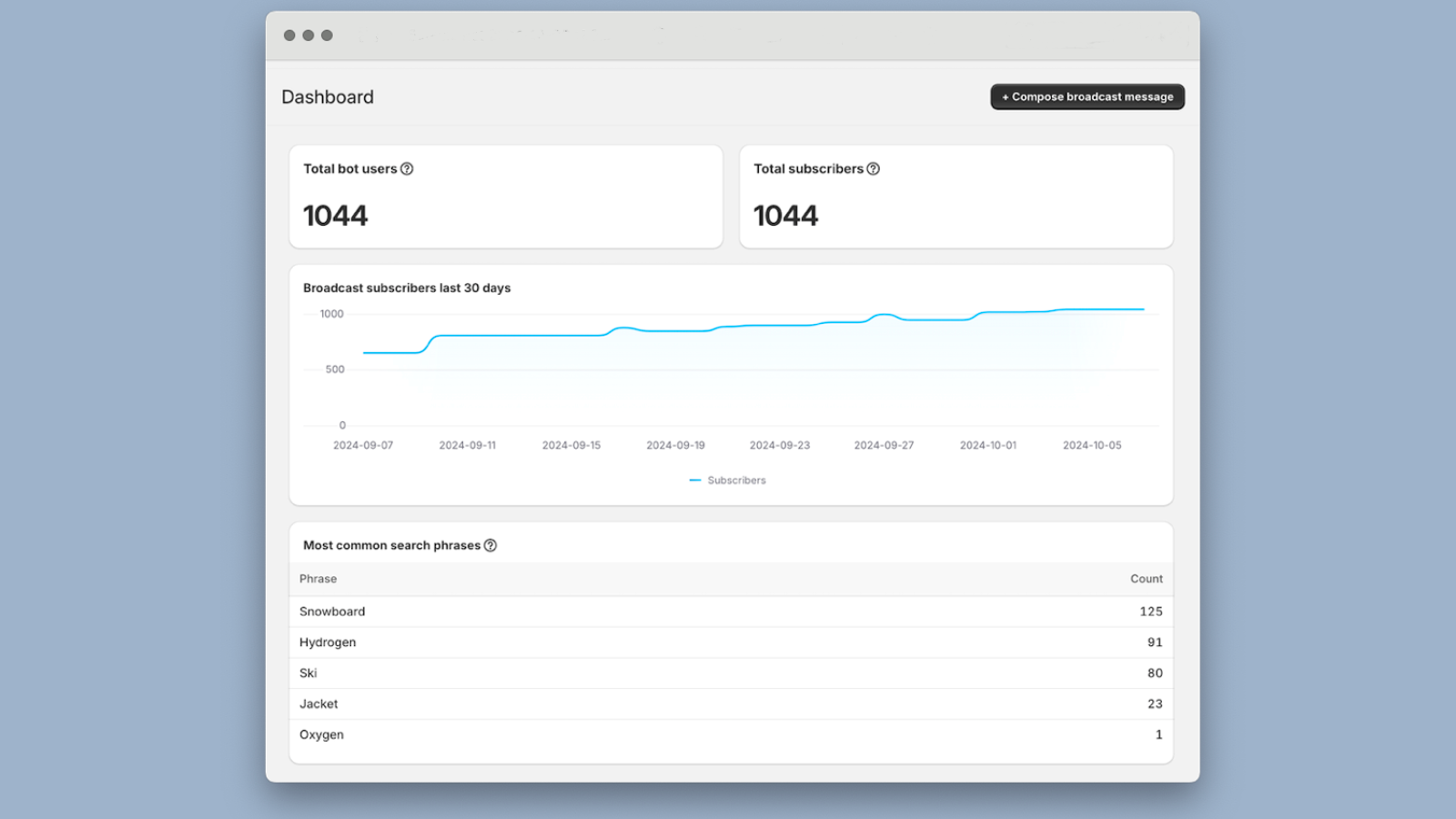Click the Count column header
Viewport: 1456px width, 819px height.
point(1146,579)
